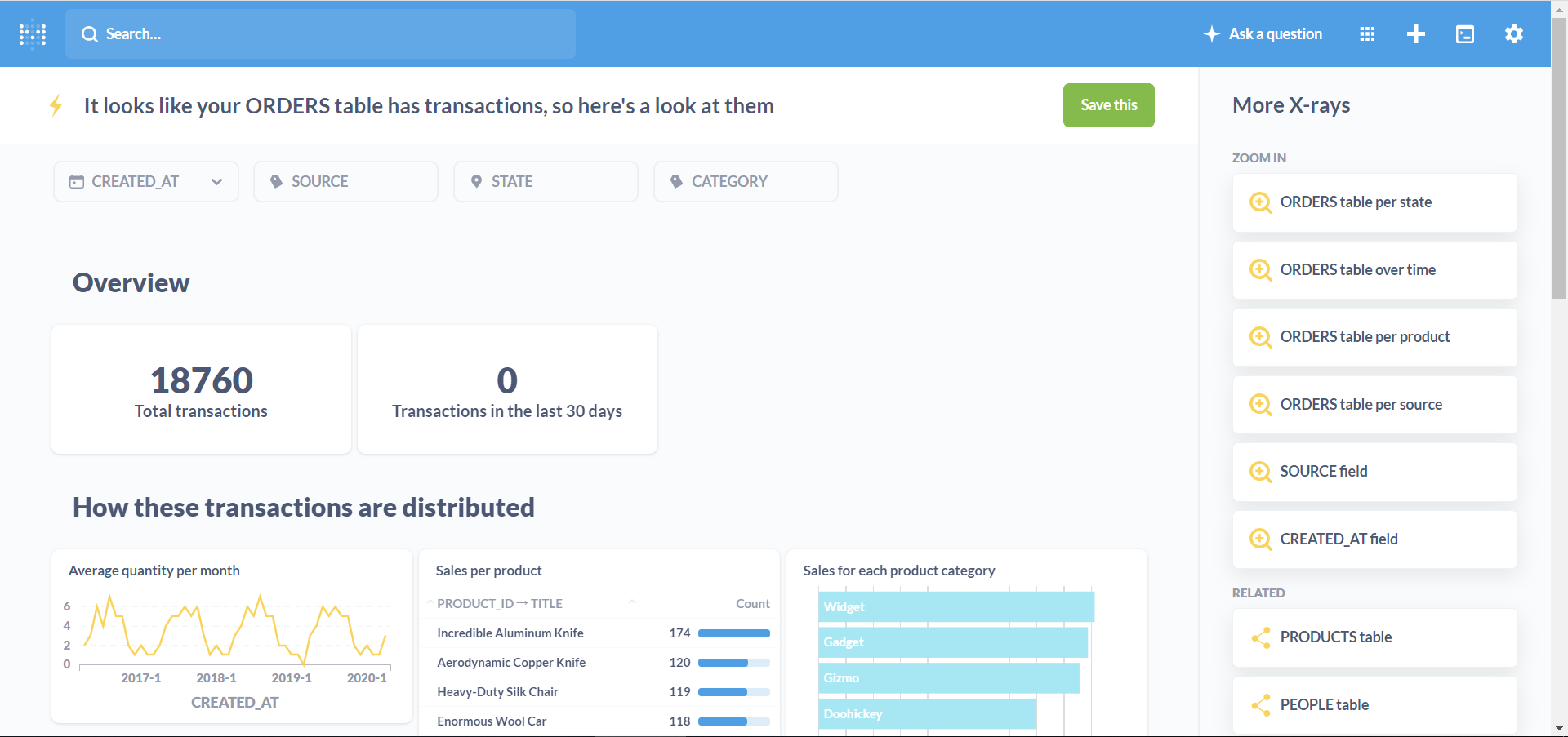Open the SOURCE filter
The height and width of the screenshot is (737, 1568).
tap(345, 181)
